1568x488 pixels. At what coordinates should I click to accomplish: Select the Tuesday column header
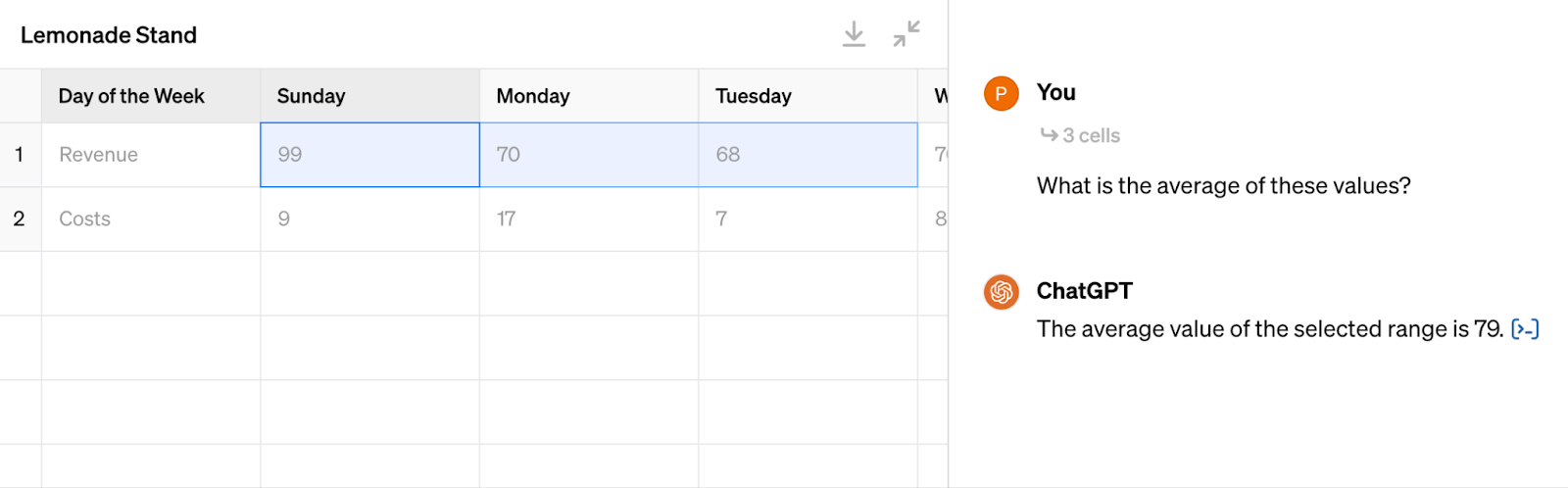tap(808, 96)
